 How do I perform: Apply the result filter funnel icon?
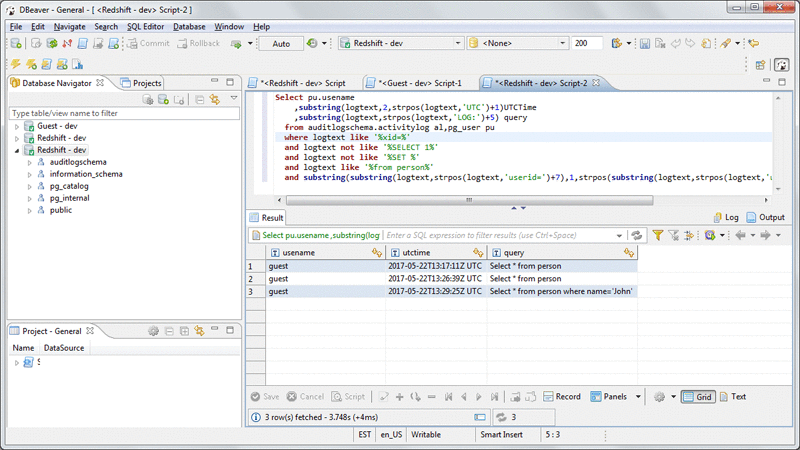point(658,235)
